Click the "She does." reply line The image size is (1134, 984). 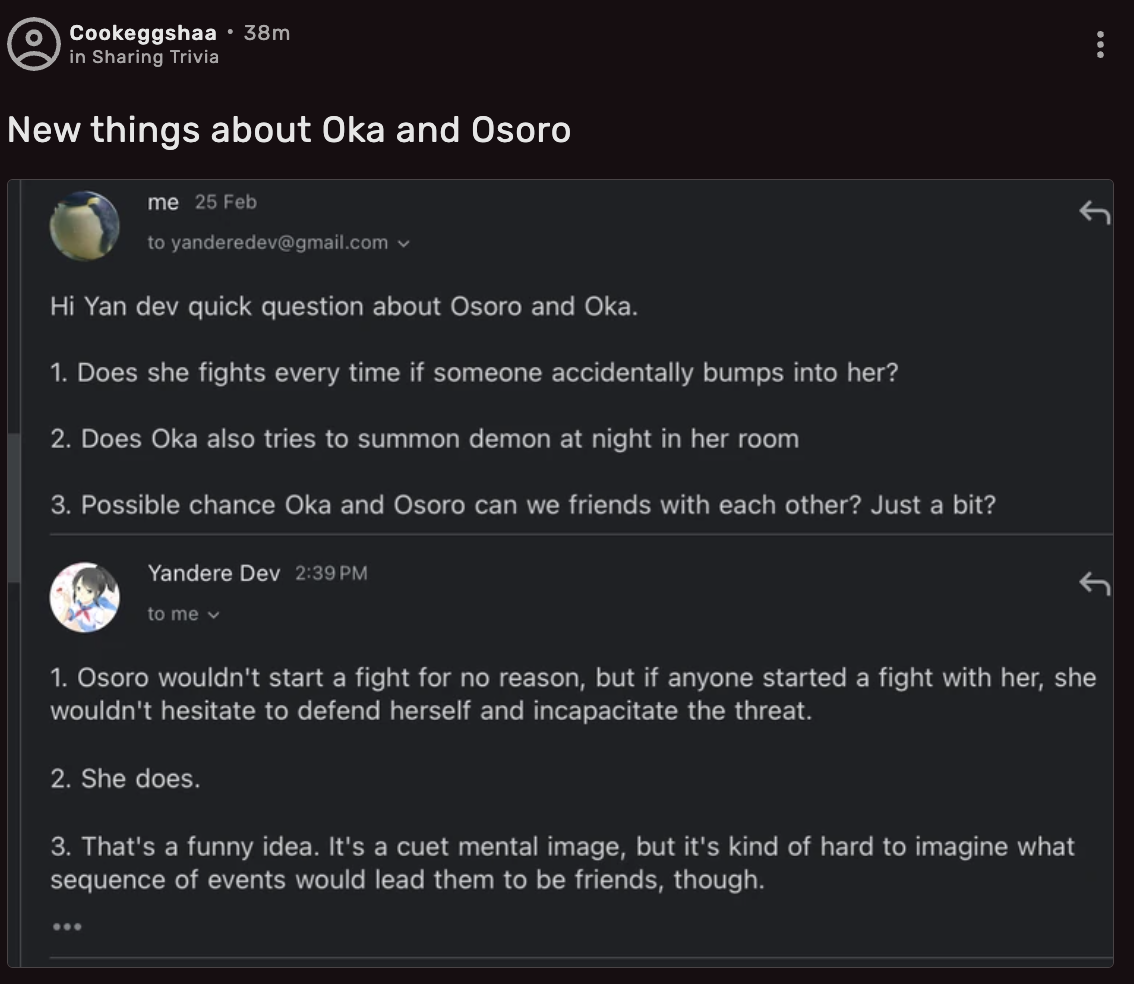pyautogui.click(x=126, y=778)
